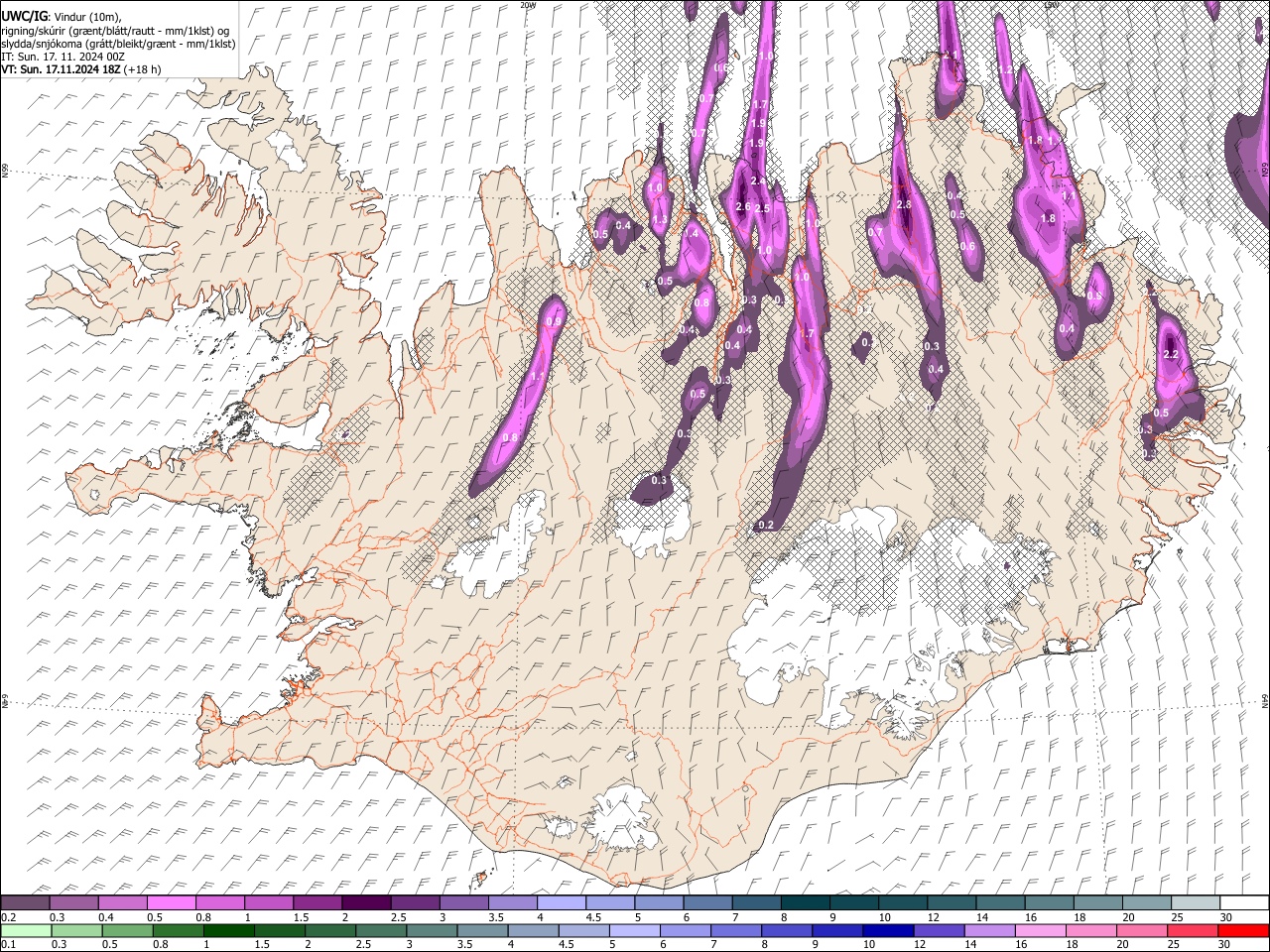Select the darkest purple snow swatch at 2

tap(367, 903)
